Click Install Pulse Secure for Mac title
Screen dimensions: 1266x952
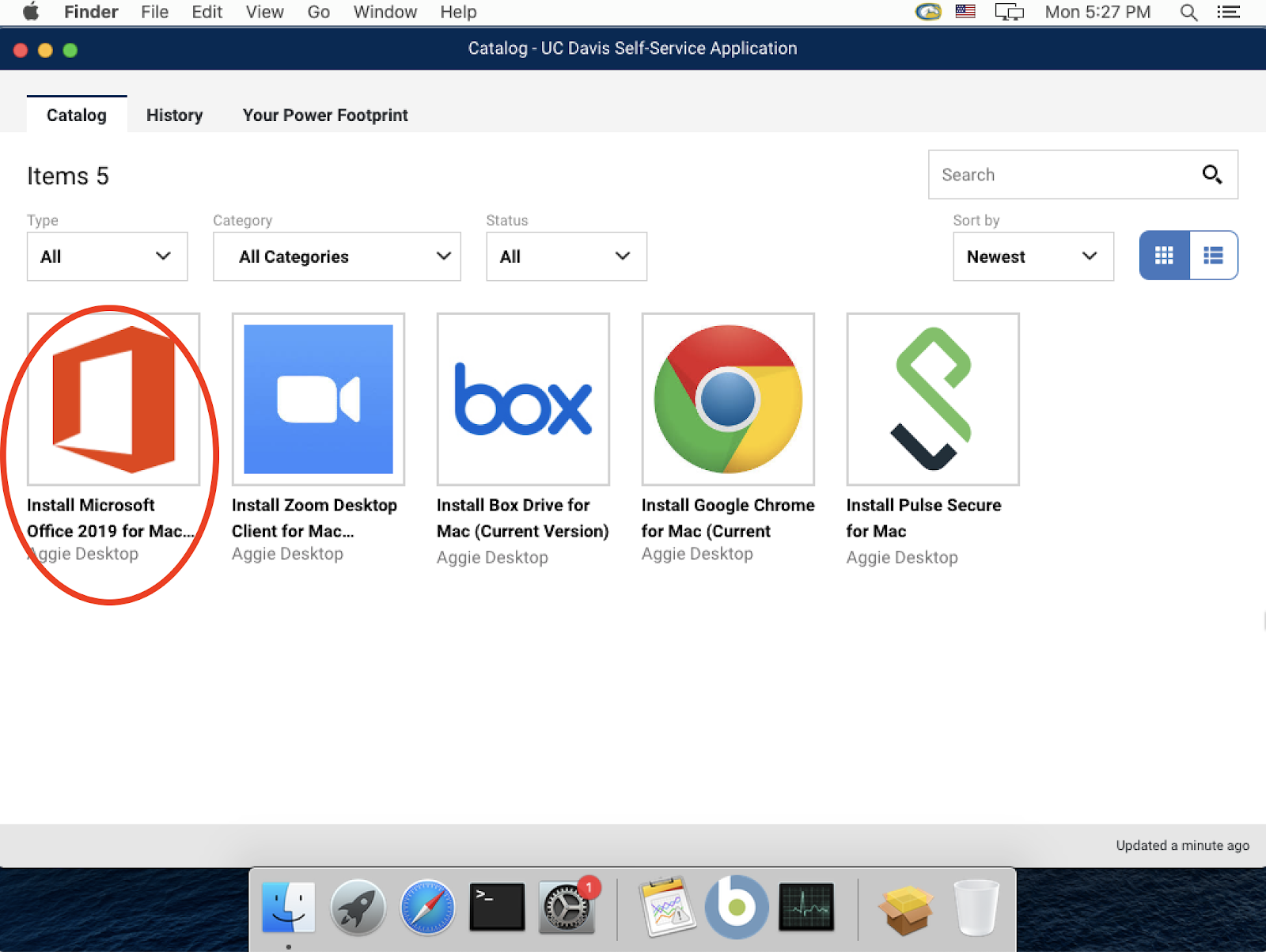click(923, 518)
